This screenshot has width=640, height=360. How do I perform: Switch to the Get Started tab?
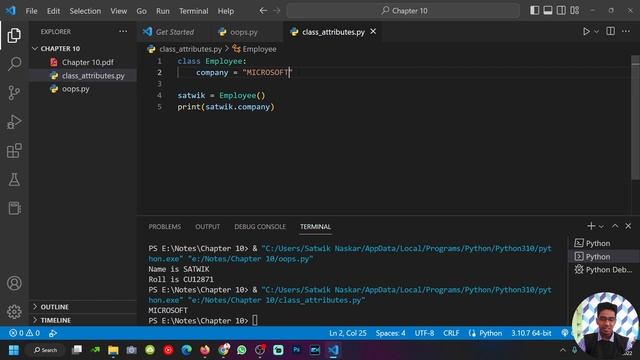[x=174, y=32]
